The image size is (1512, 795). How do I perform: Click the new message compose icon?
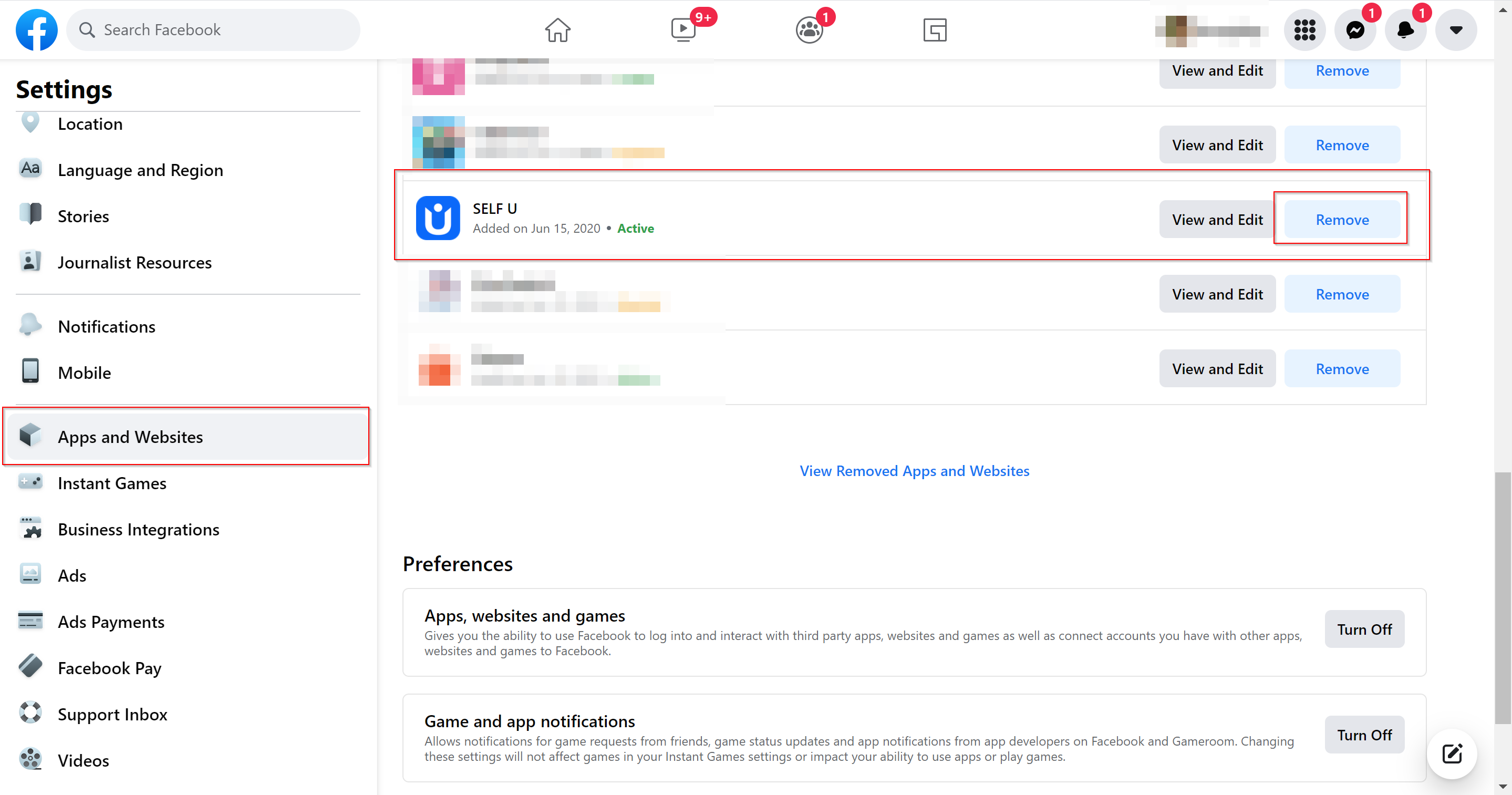(1452, 753)
